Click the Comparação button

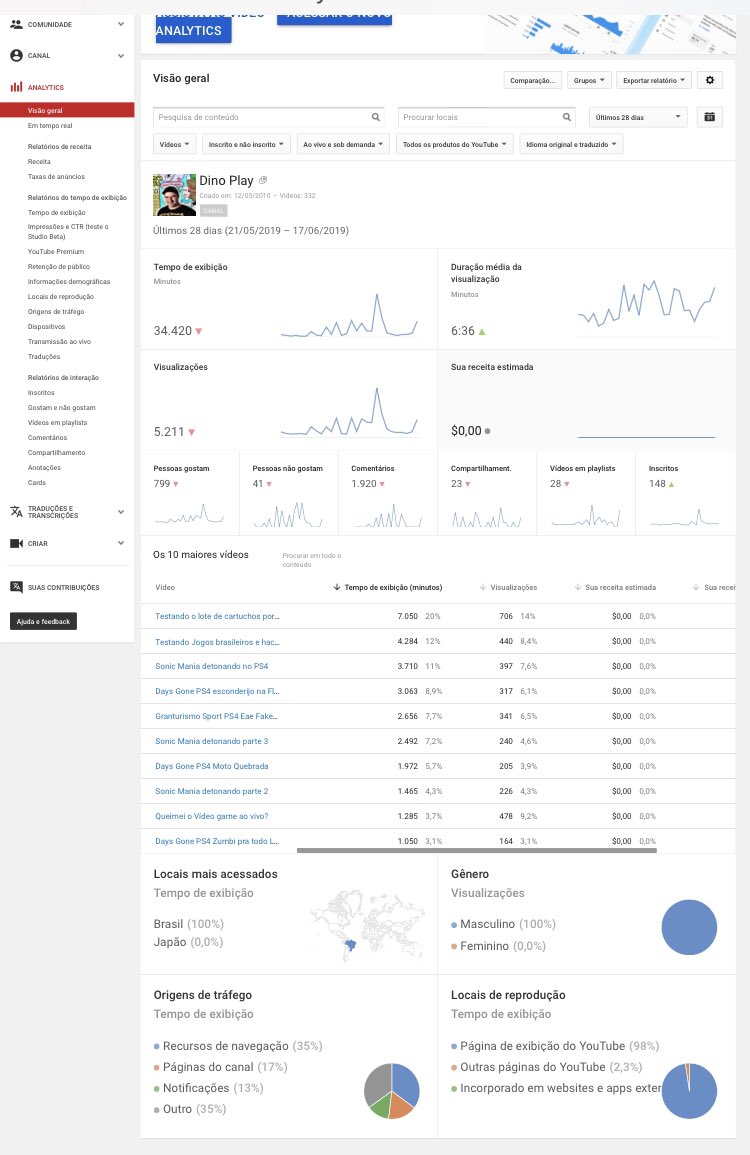click(533, 80)
